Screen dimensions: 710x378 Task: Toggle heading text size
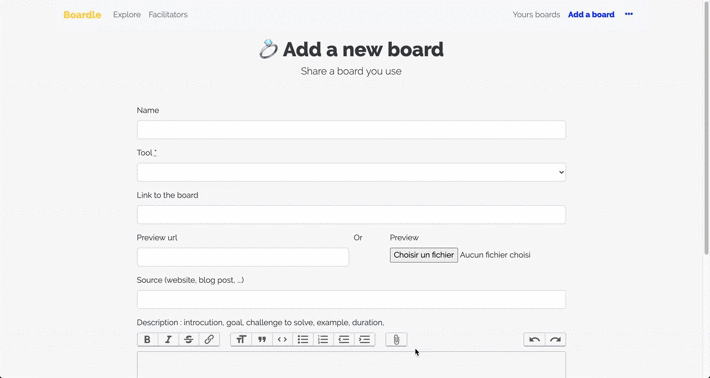pyautogui.click(x=241, y=340)
